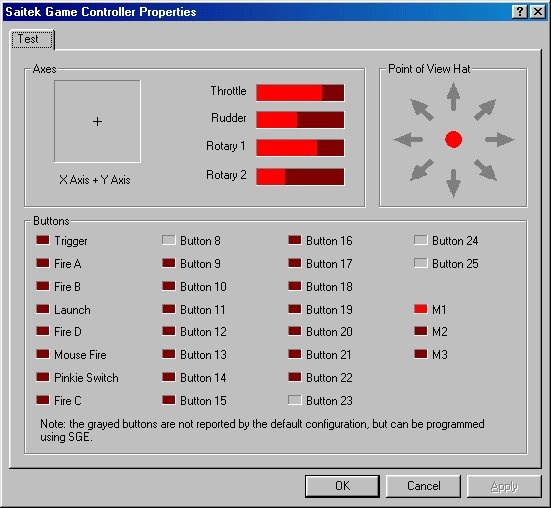Image resolution: width=551 pixels, height=508 pixels.
Task: Click the up-right POV hat arrow
Action: tap(485, 110)
